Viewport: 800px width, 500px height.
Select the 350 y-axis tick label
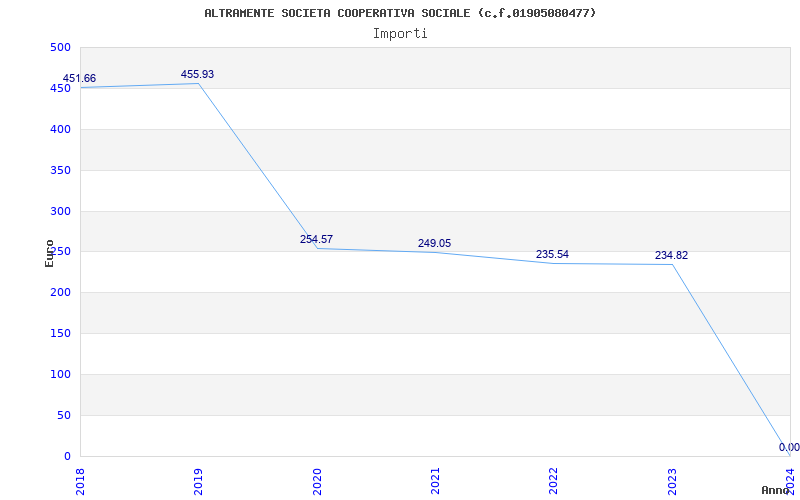point(60,170)
